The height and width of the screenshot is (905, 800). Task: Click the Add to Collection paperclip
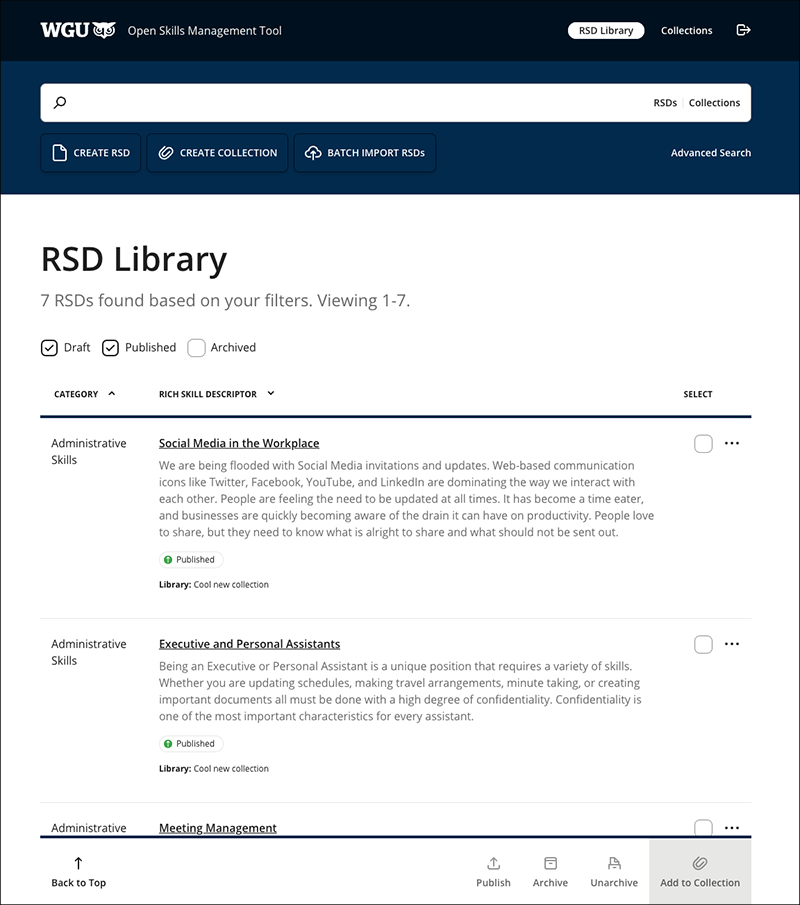[x=700, y=864]
